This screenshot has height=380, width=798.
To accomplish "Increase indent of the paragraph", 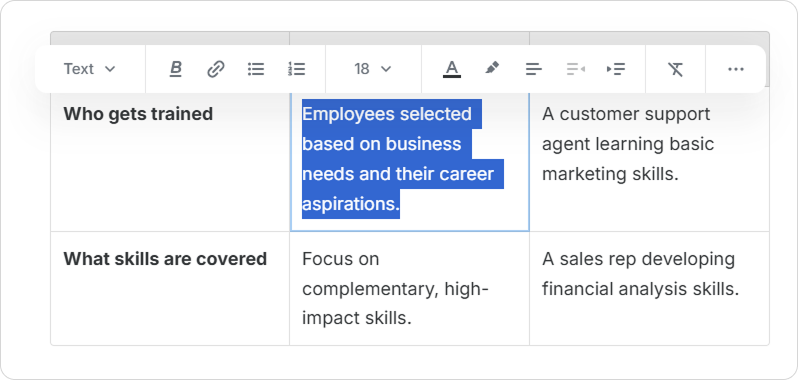I will 616,69.
